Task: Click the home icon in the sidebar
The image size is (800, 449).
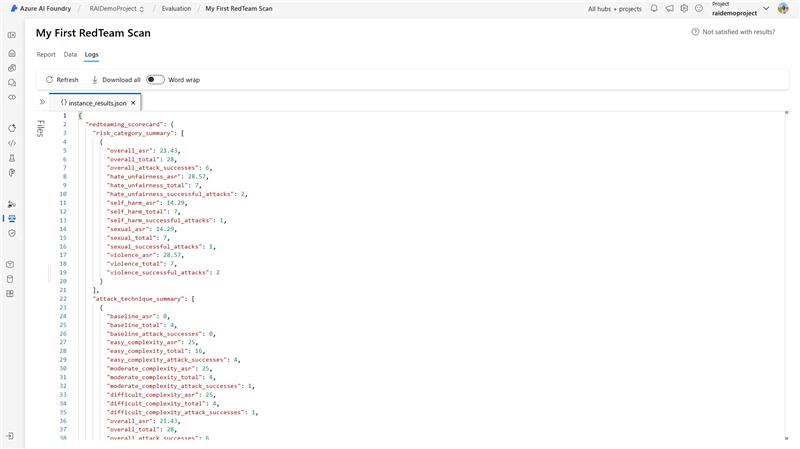Action: coord(11,53)
